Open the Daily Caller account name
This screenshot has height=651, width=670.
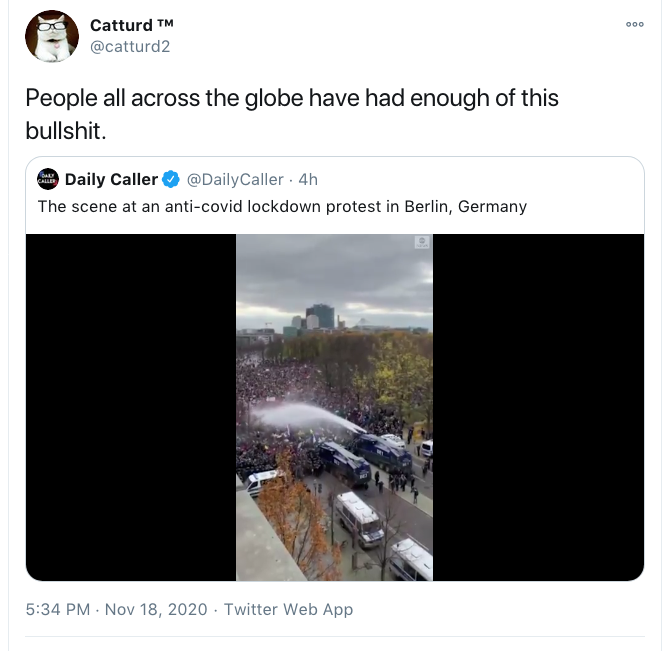point(111,180)
